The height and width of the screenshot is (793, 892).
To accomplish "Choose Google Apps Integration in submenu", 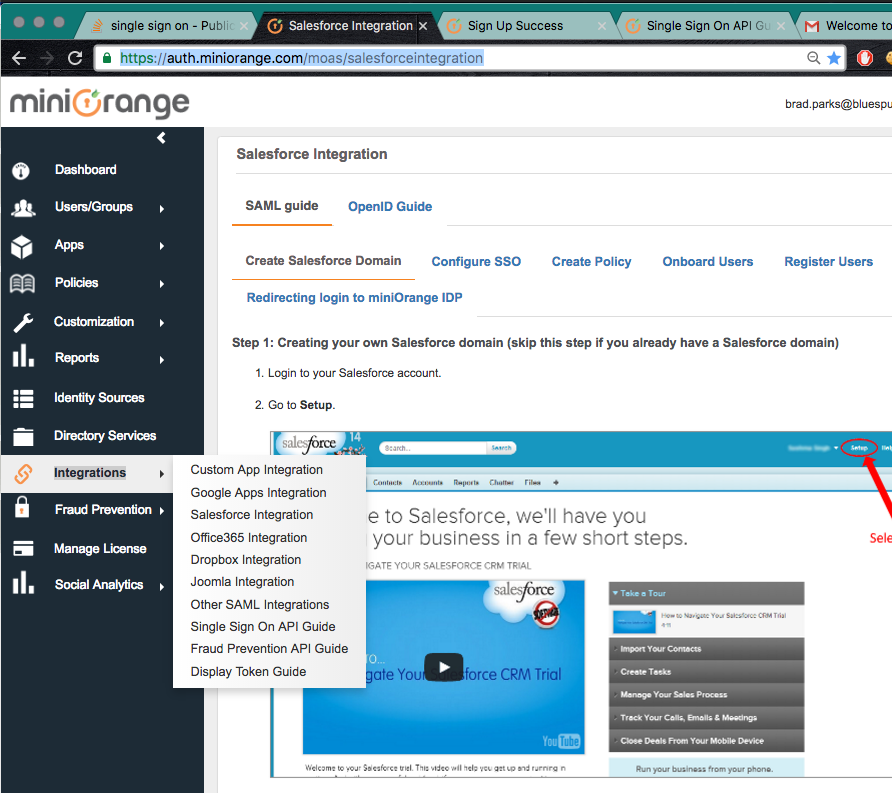I will [x=258, y=493].
